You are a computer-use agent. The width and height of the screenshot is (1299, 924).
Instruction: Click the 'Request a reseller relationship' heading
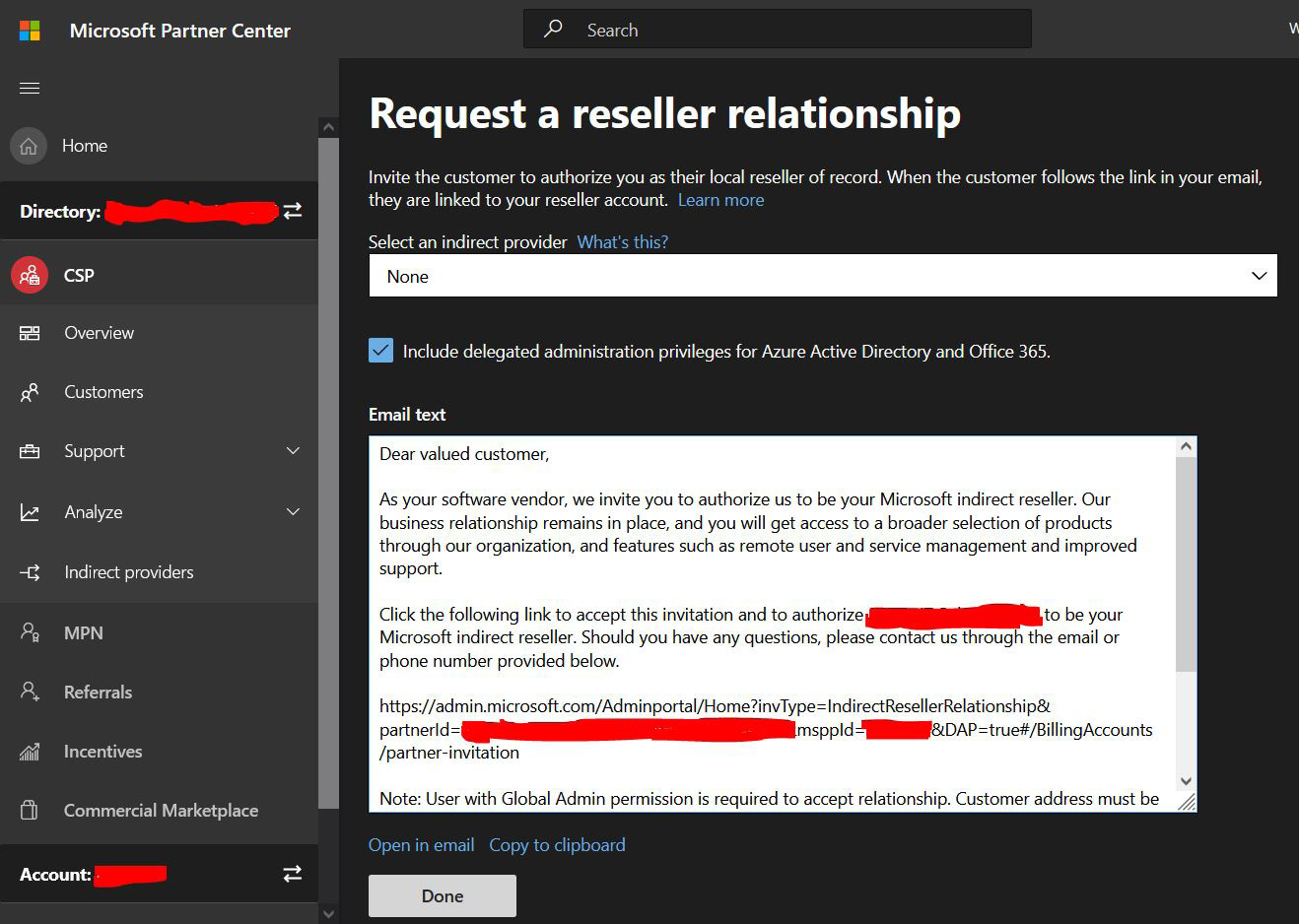tap(664, 113)
